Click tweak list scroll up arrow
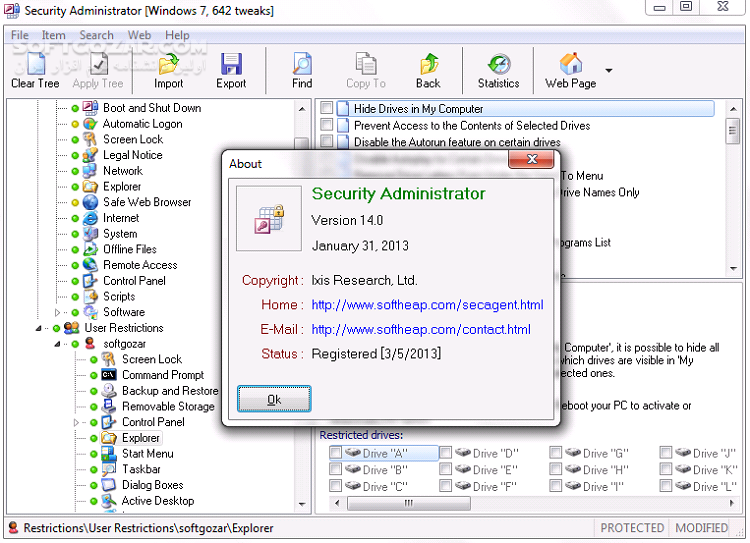The width and height of the screenshot is (750, 543). (734, 109)
